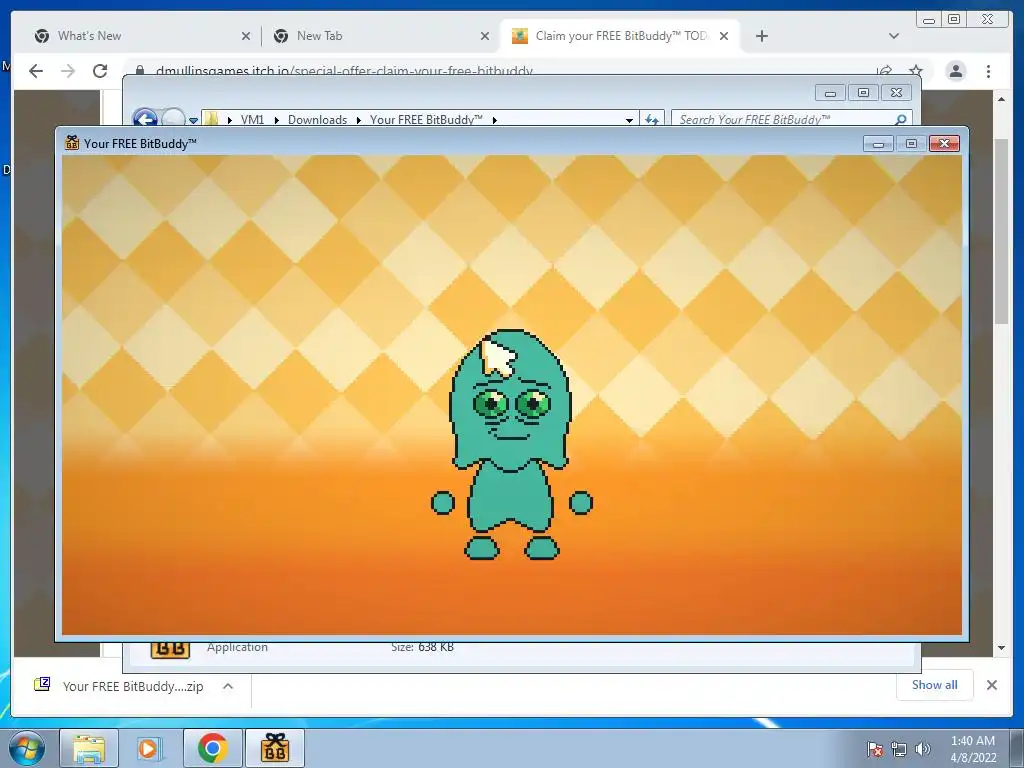The image size is (1024, 768).
Task: Click Downloads in Explorer breadcrumb
Action: click(x=317, y=120)
